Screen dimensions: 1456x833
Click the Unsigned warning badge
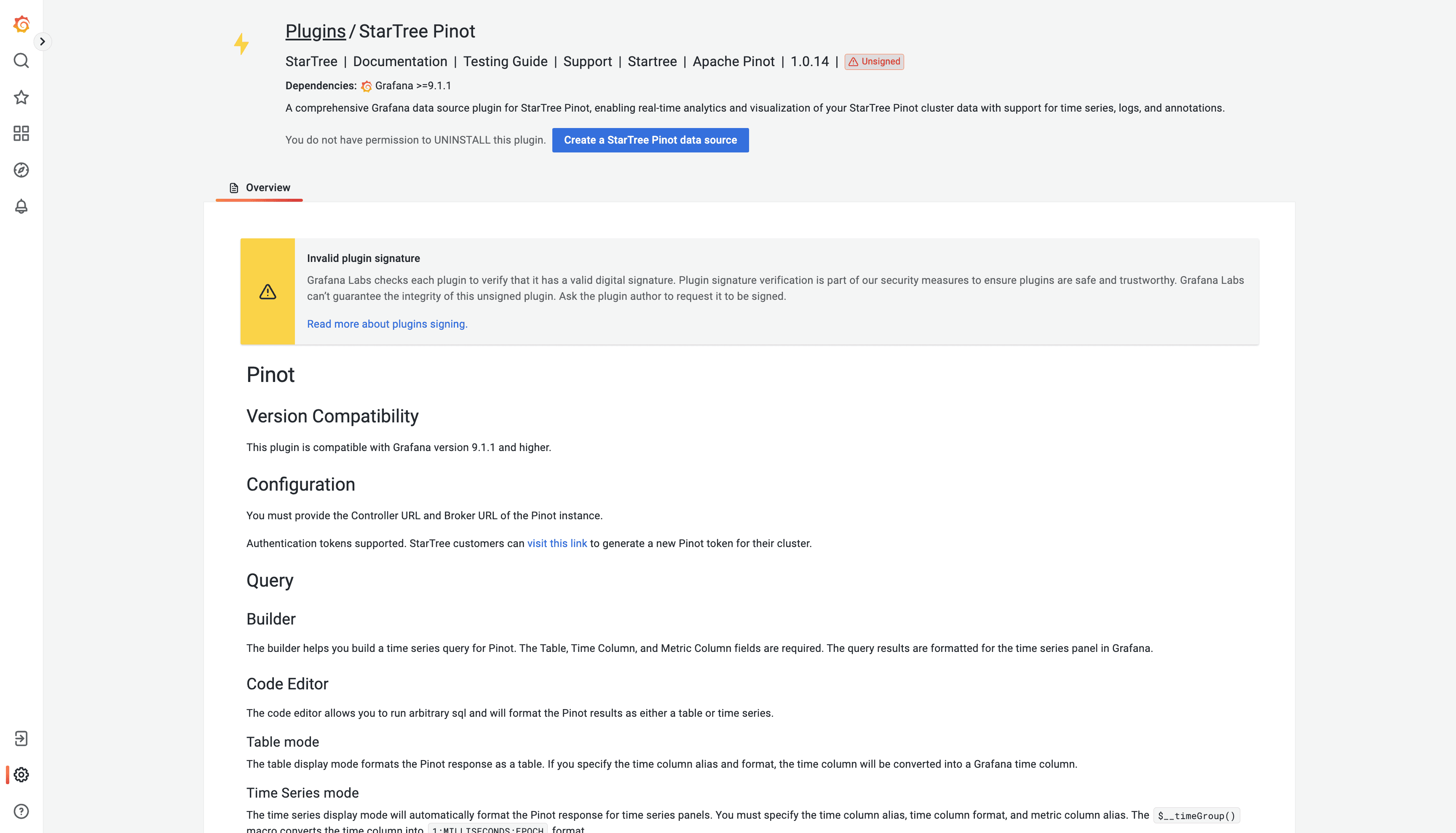point(874,61)
